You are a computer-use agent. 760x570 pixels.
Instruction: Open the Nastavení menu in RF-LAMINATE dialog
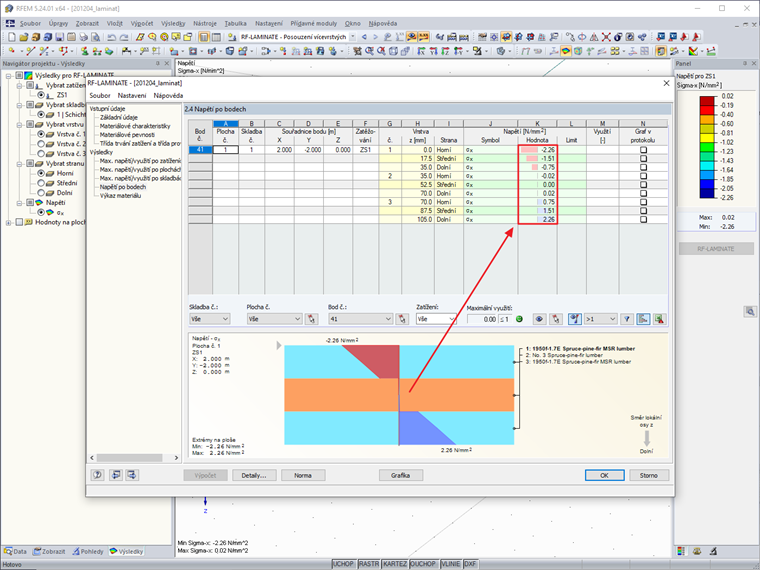coord(132,95)
